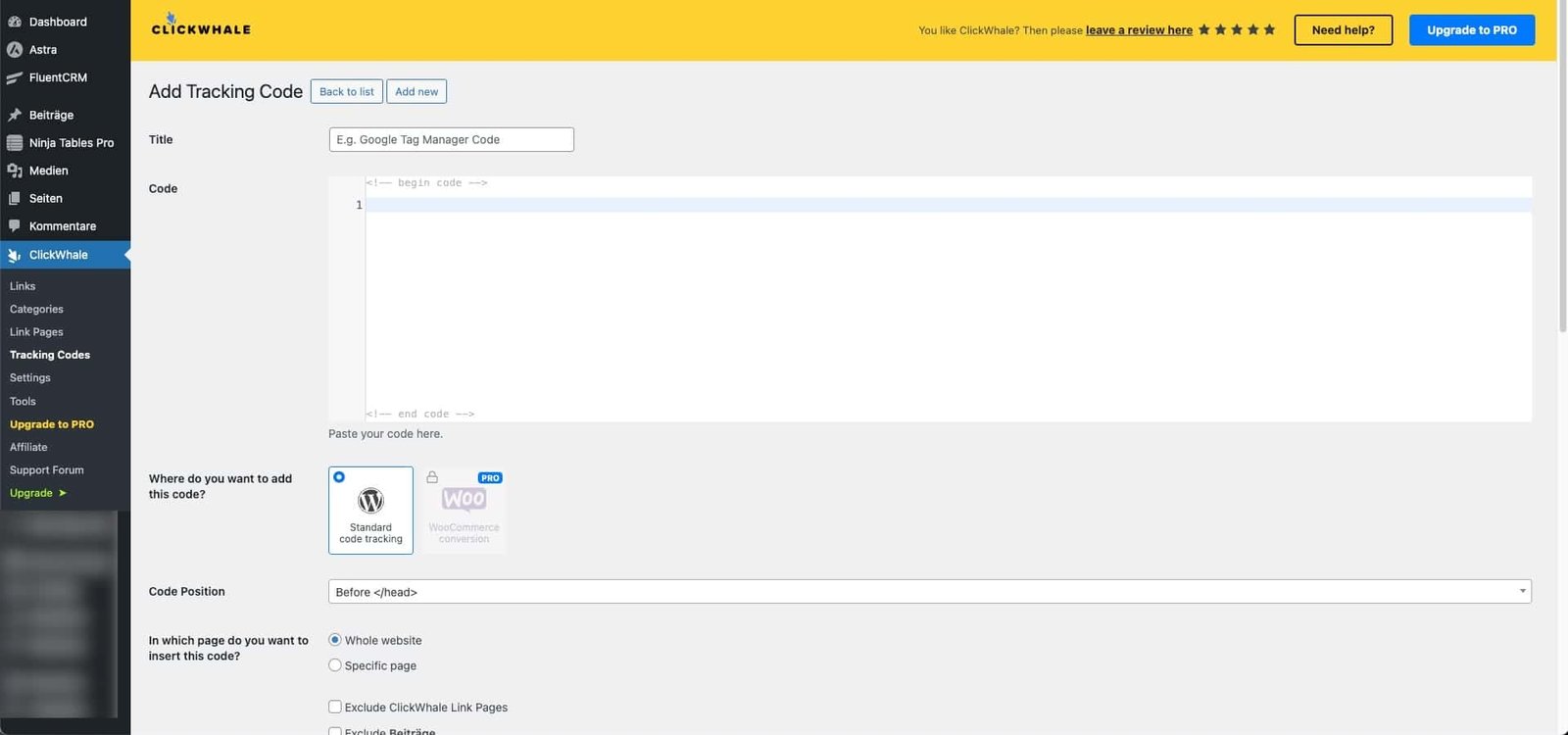Click the Dashboard icon in sidebar

[15, 22]
